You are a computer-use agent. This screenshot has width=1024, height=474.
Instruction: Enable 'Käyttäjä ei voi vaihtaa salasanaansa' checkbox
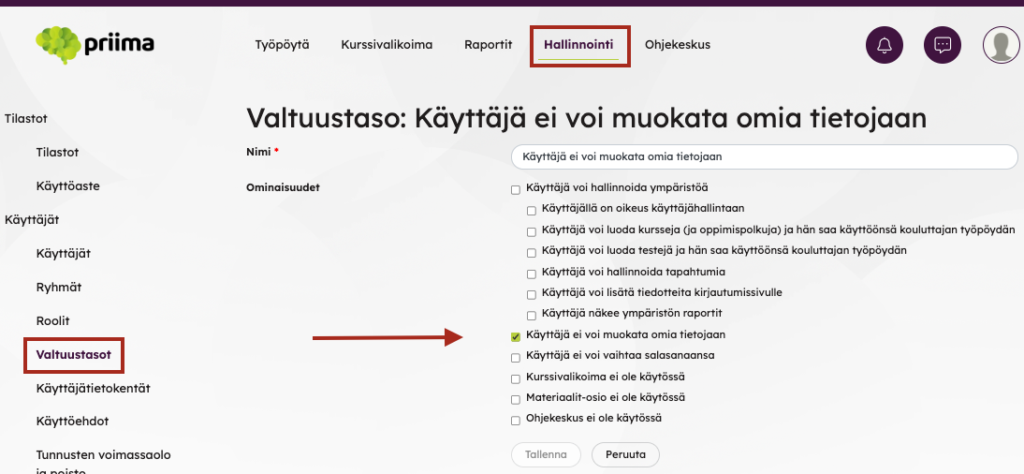coord(515,357)
